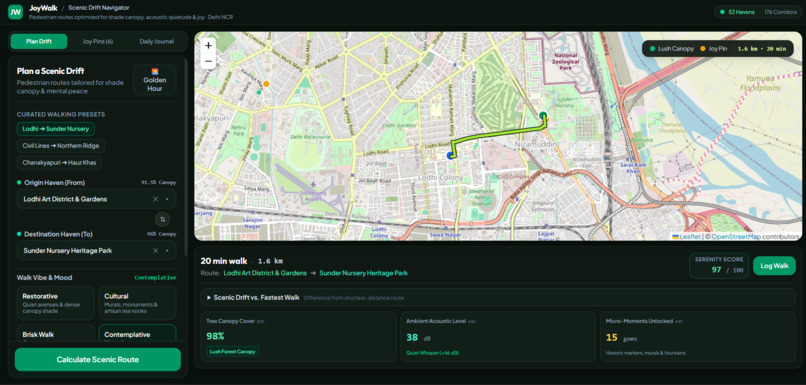Click the green destination marker on map
Viewport: 806px width, 385px height.
[543, 116]
